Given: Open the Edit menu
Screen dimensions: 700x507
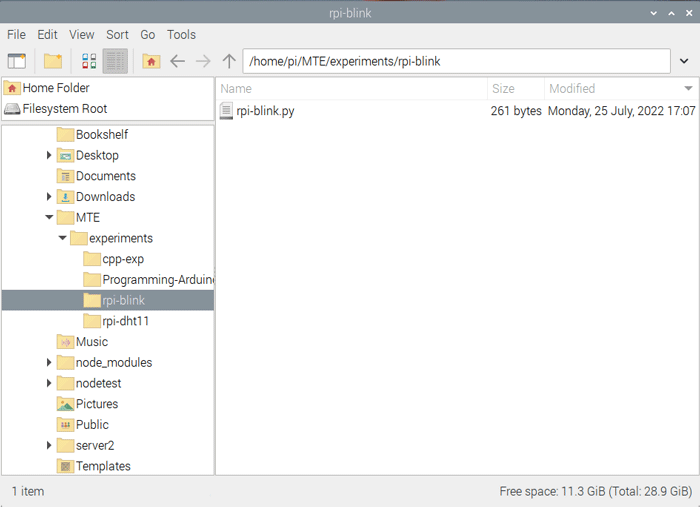Looking at the screenshot, I should 47,35.
